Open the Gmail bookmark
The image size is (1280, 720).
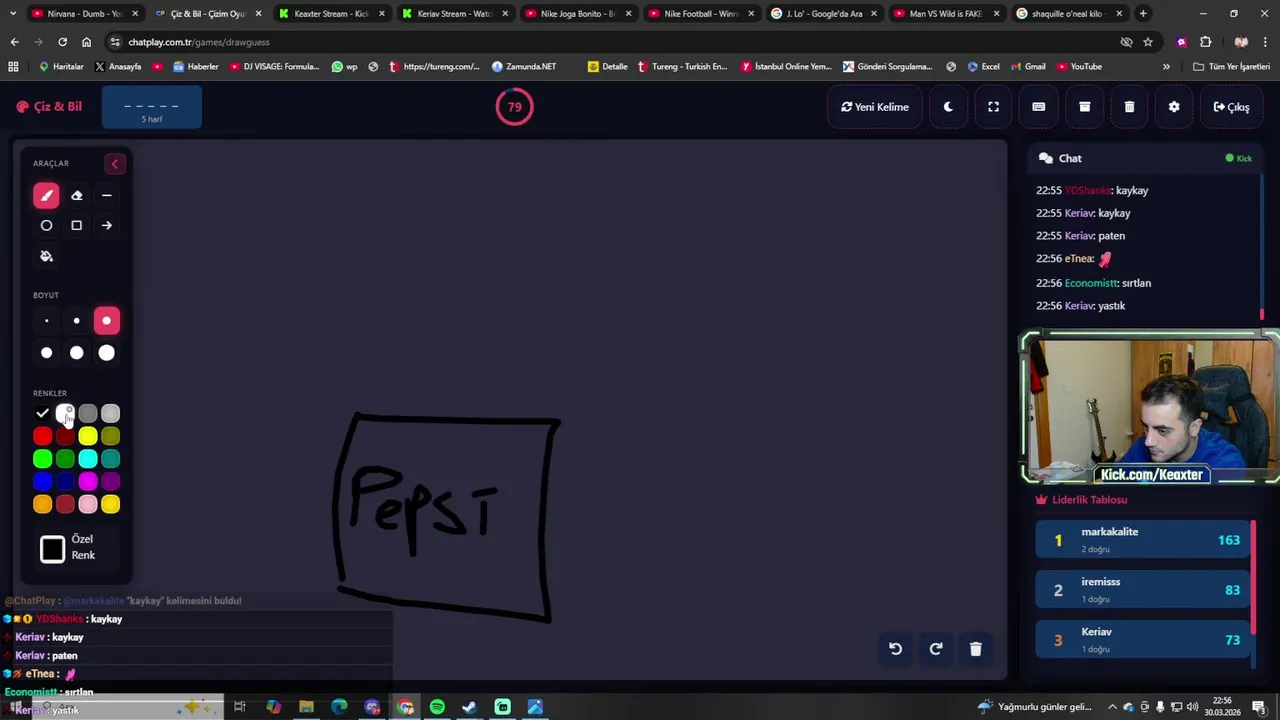point(1027,67)
